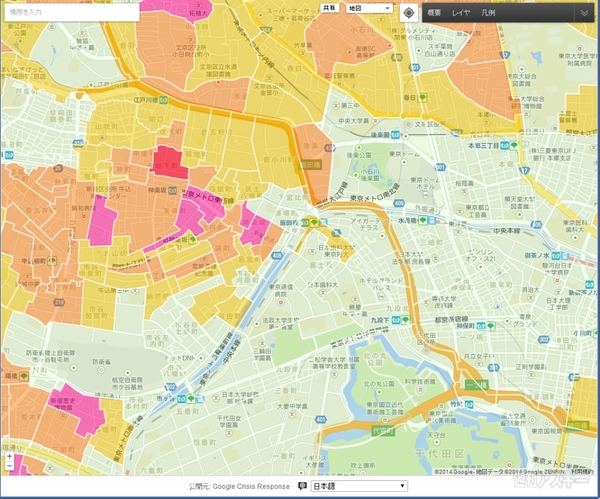
Task: Select 竹橋 metro station icon
Action: pos(469,403)
